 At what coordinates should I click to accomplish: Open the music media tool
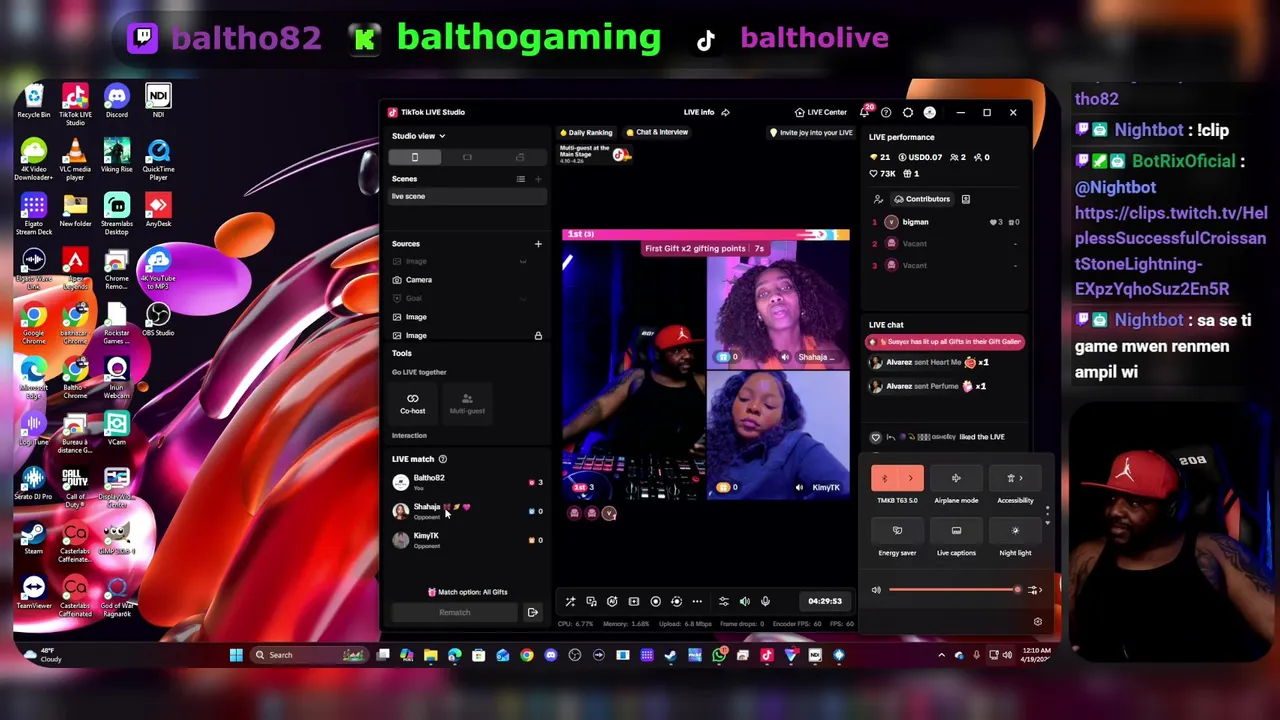pyautogui.click(x=591, y=602)
